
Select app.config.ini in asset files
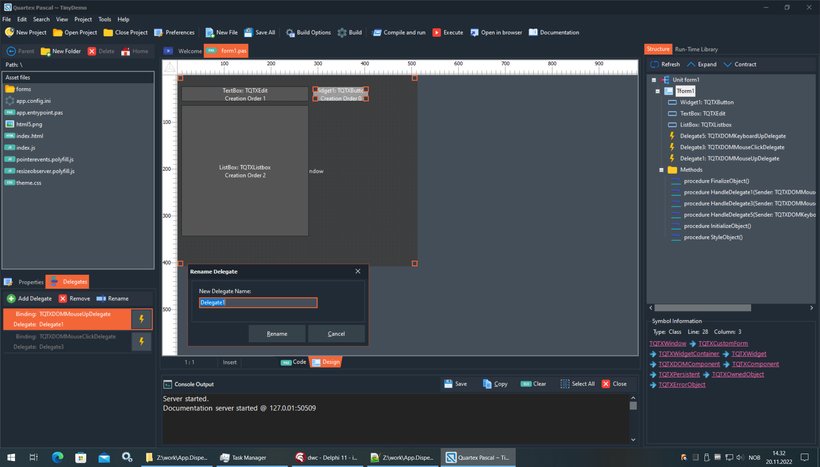coord(28,101)
